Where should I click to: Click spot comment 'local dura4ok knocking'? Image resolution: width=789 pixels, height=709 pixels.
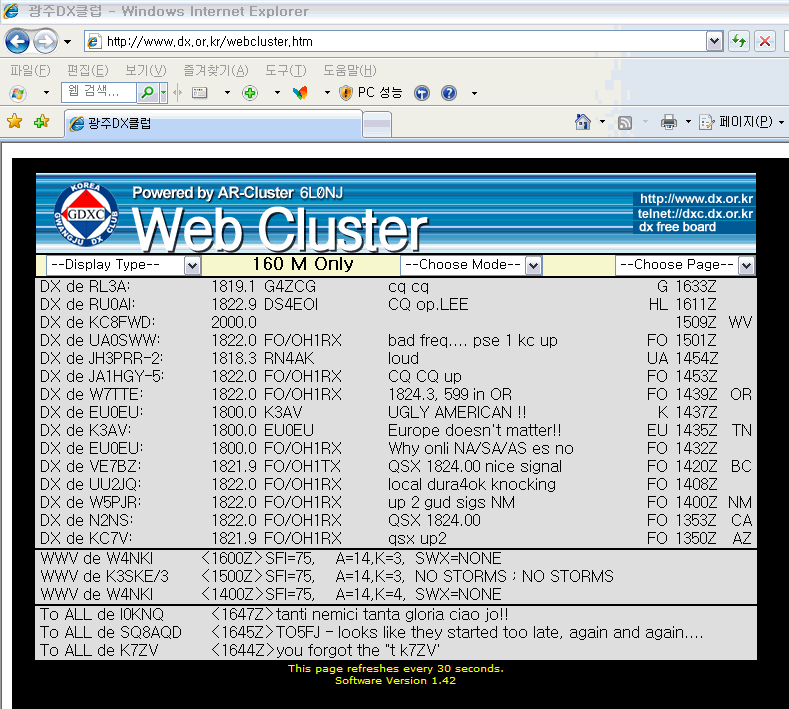471,484
